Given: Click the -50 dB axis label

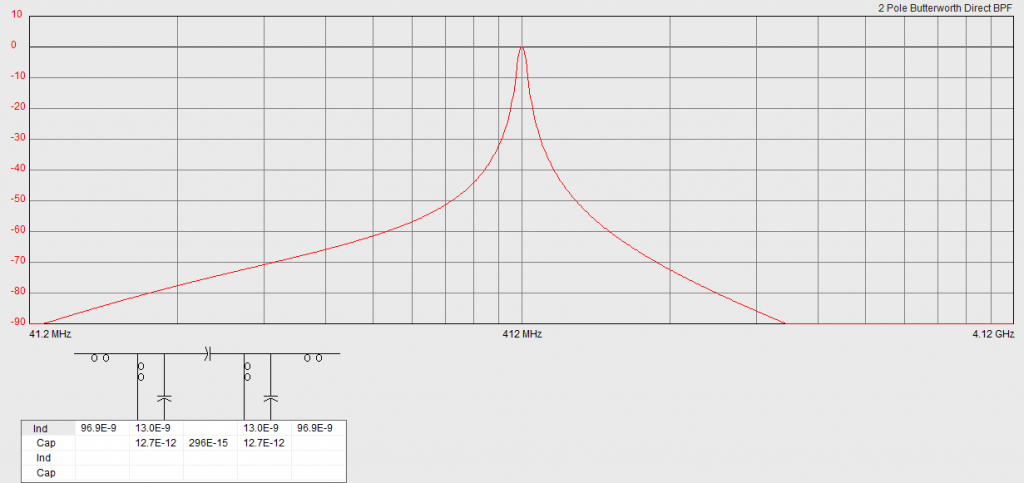Looking at the screenshot, I should click(x=16, y=200).
